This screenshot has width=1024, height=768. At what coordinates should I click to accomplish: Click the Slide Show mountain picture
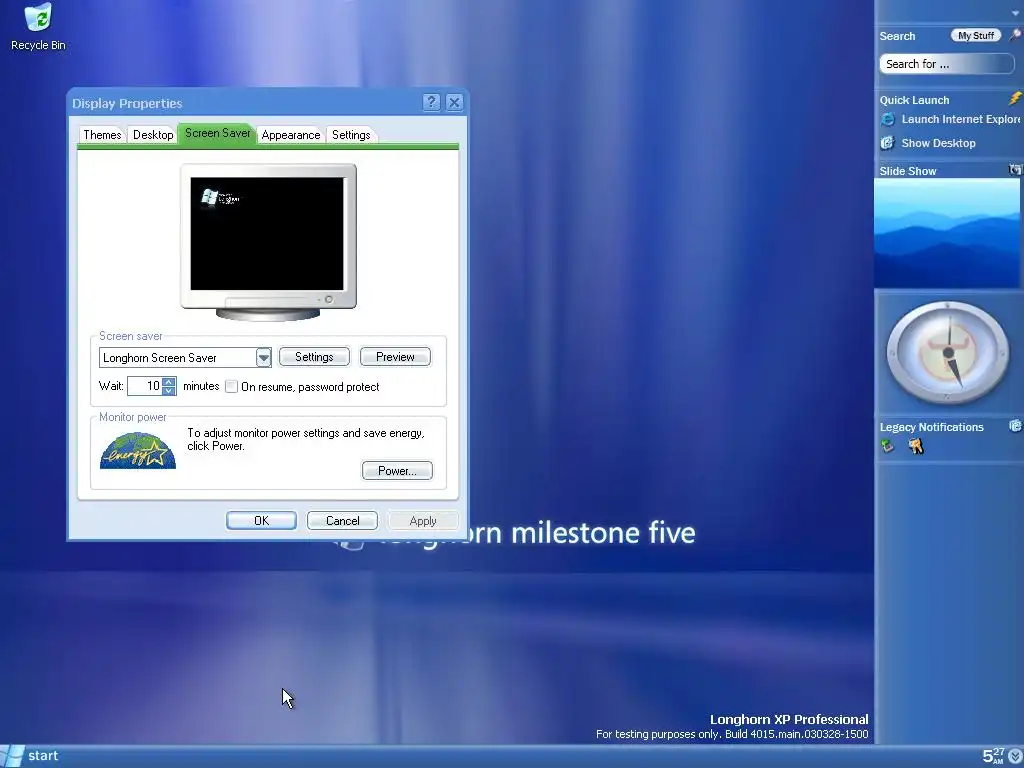(x=948, y=233)
